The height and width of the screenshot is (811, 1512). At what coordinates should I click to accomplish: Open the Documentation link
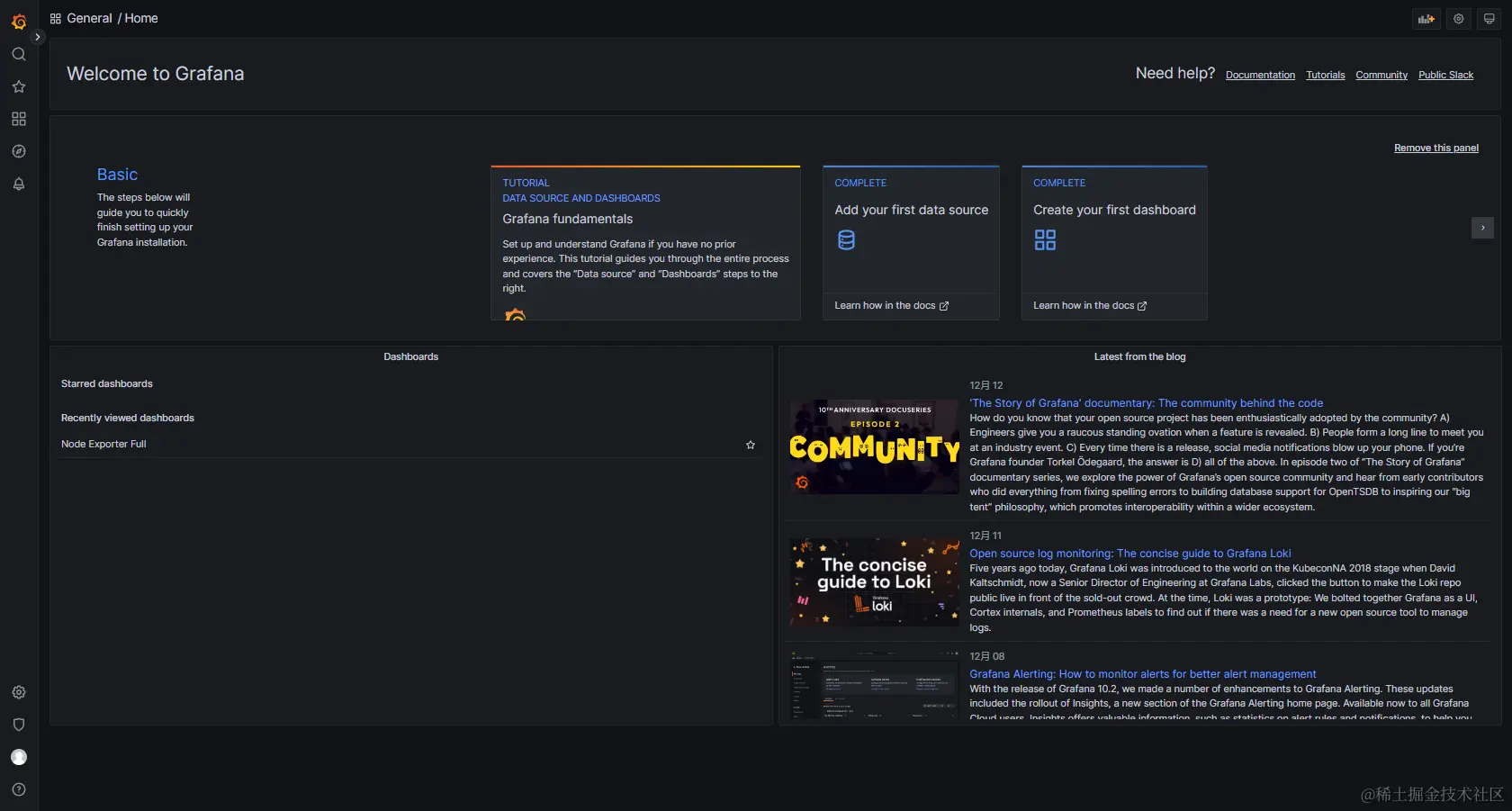click(x=1260, y=75)
